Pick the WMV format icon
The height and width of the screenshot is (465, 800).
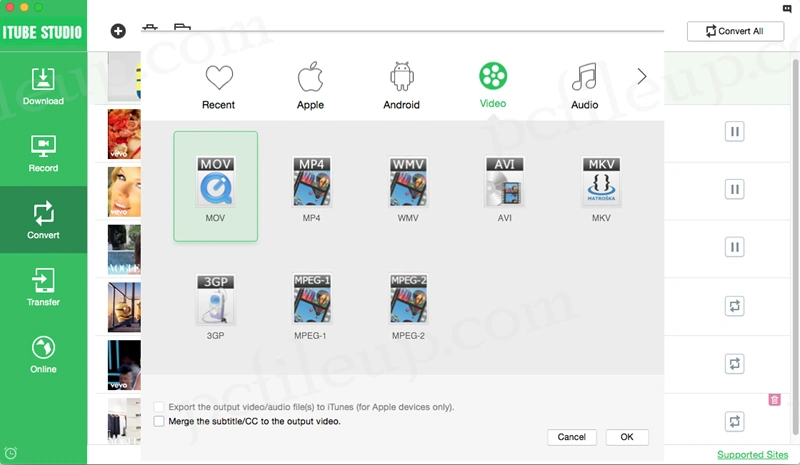(x=408, y=182)
